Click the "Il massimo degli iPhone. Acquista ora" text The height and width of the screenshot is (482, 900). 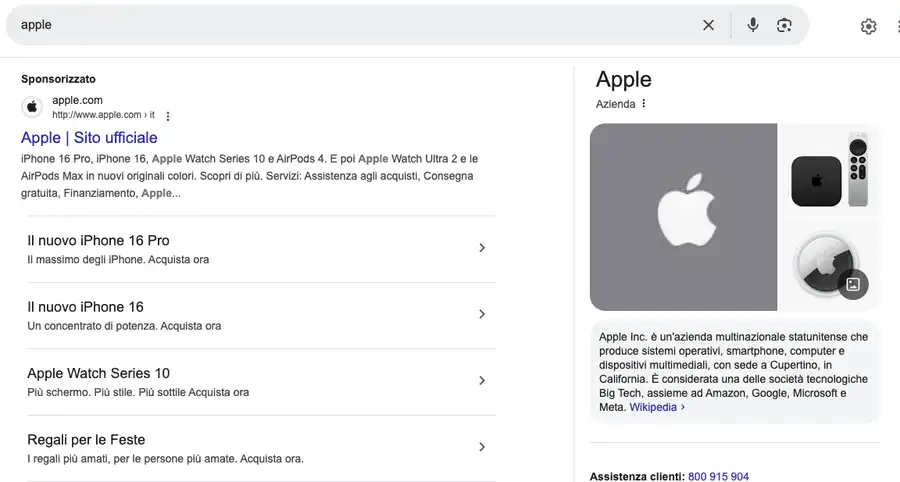118,260
